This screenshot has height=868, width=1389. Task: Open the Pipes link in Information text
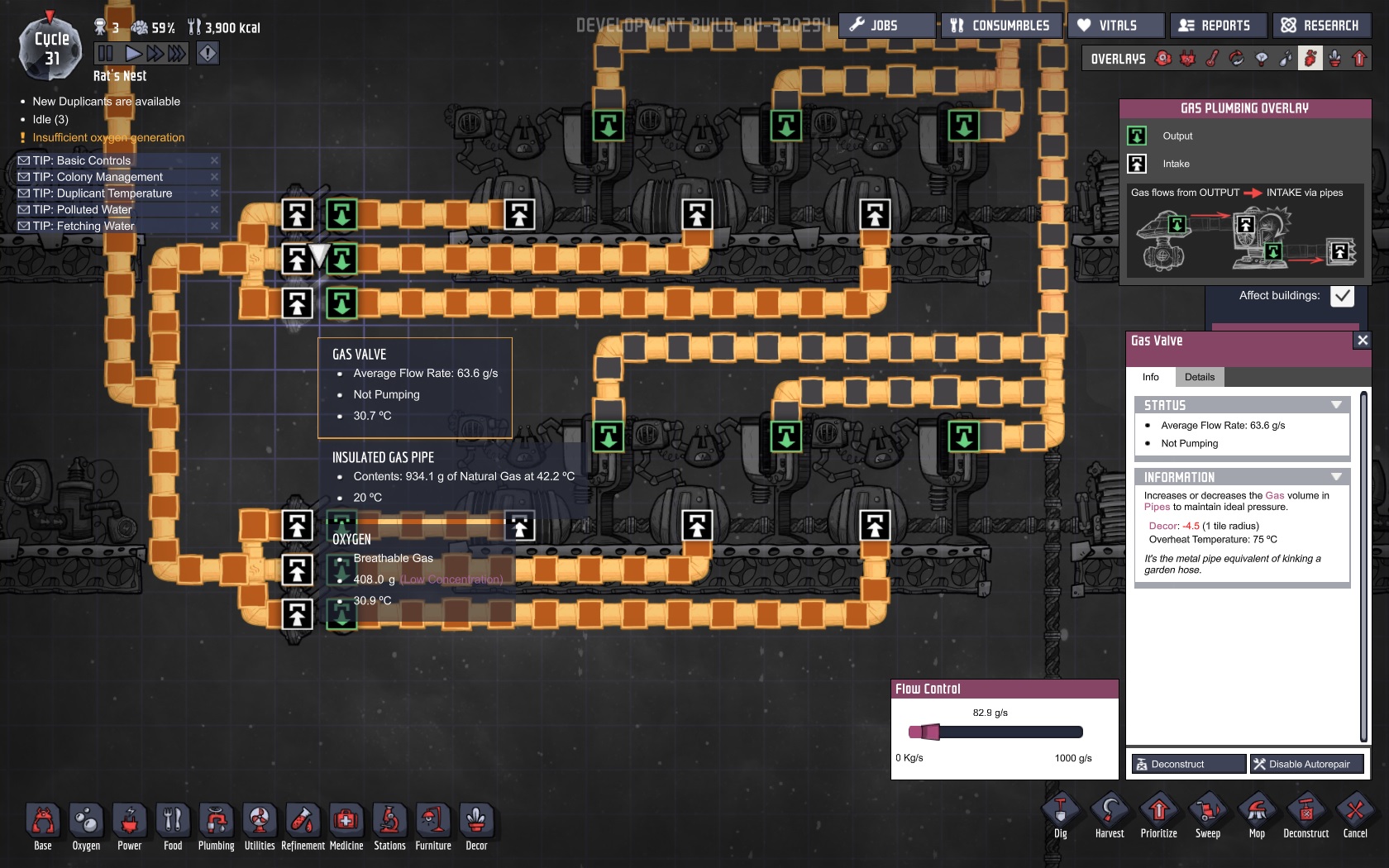pos(1157,507)
